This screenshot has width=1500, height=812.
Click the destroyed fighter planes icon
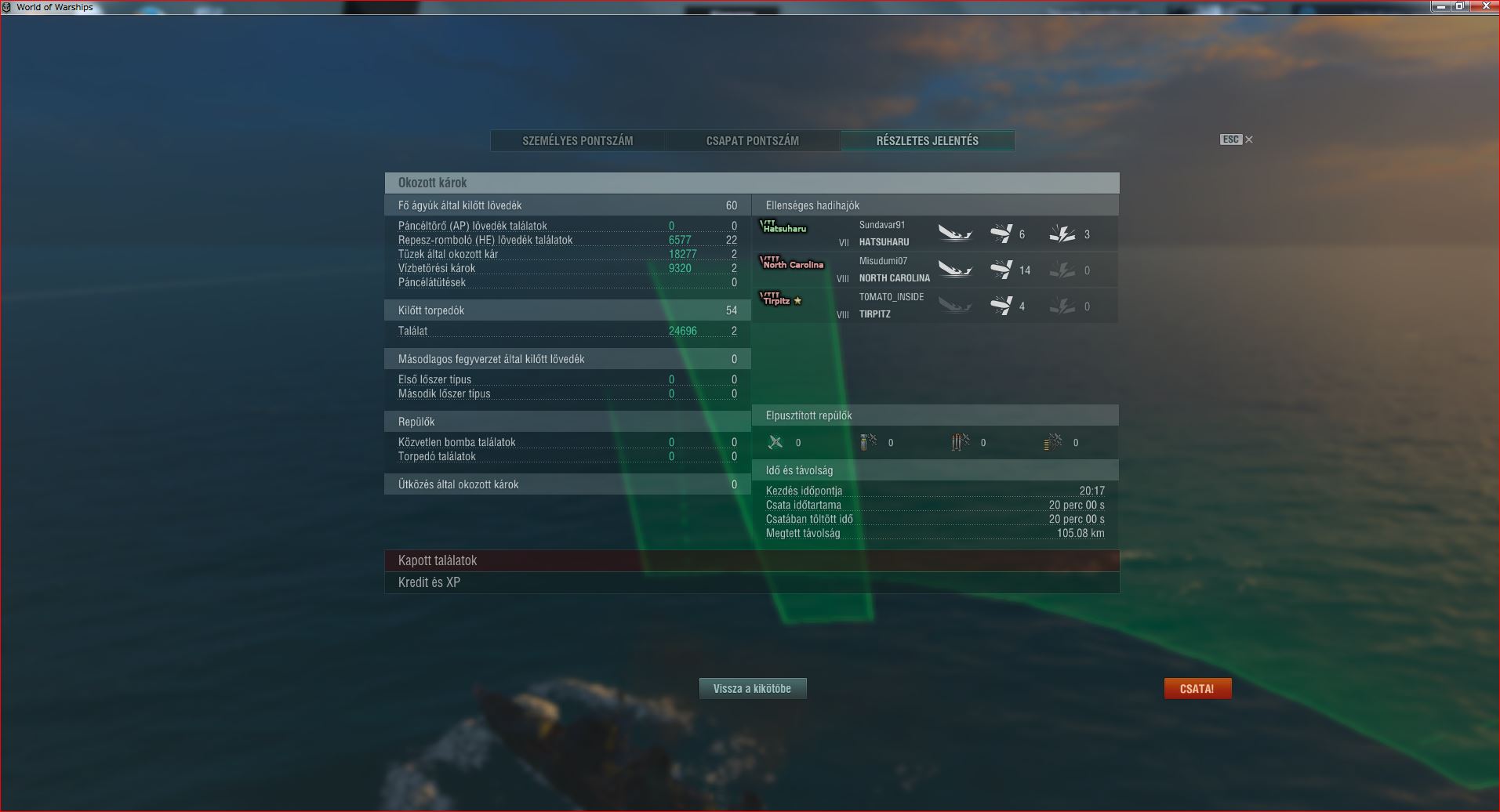tap(775, 442)
